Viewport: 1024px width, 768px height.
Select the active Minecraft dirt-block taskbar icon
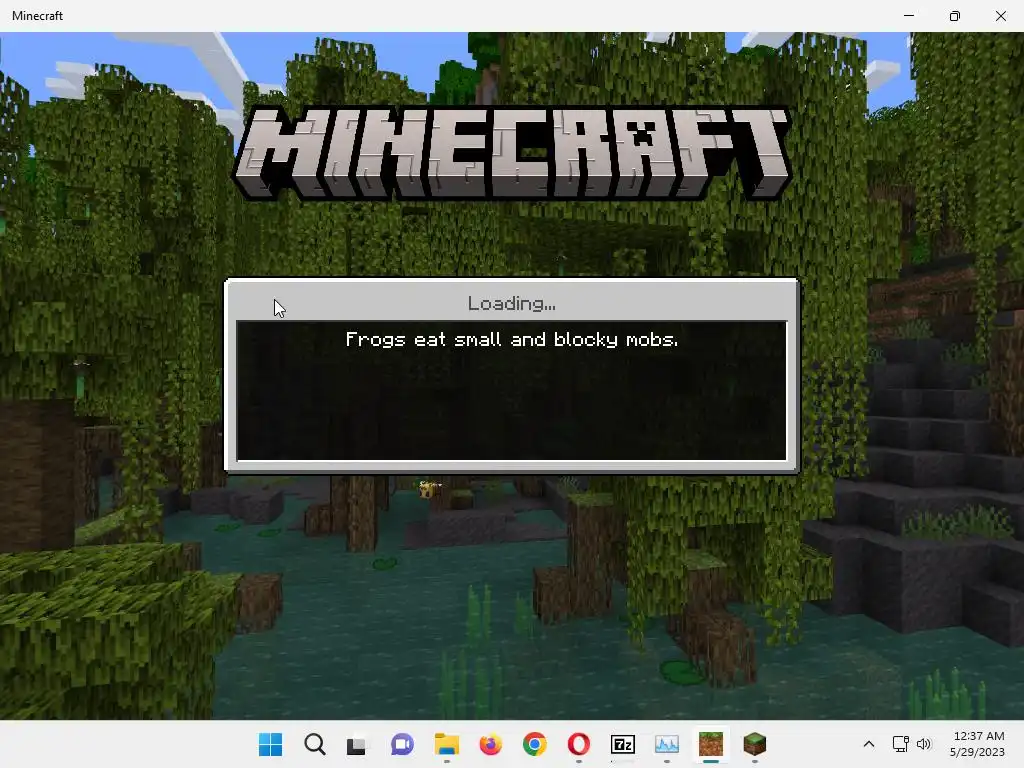[711, 744]
